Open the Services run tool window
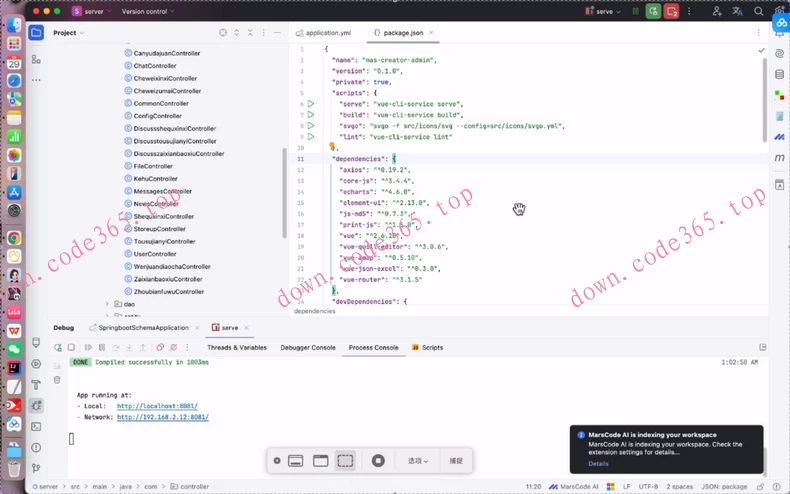790x494 pixels. [x=36, y=364]
